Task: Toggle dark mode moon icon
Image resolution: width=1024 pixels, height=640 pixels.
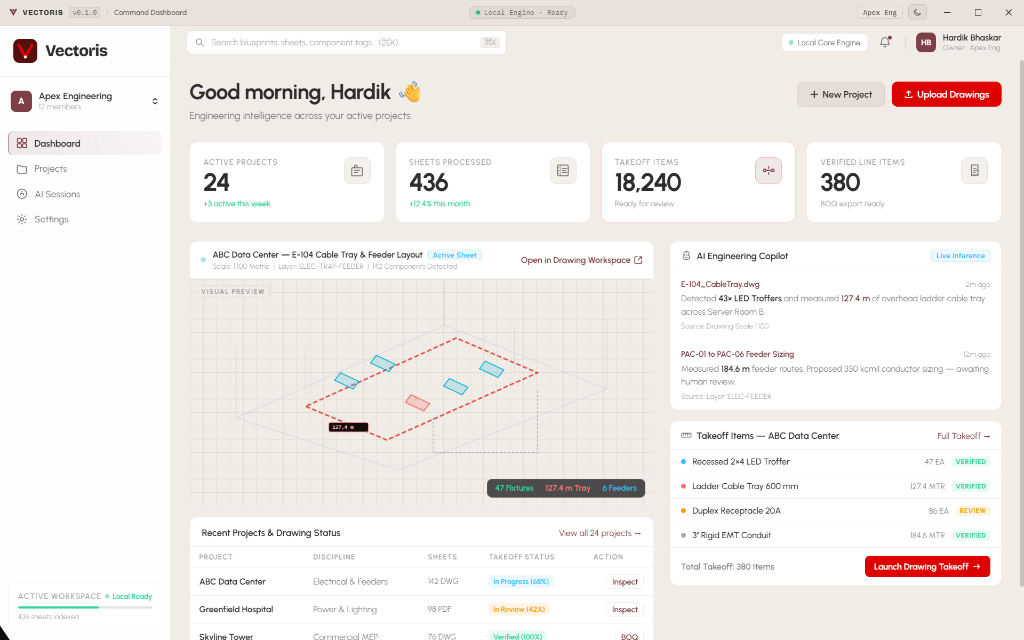Action: click(918, 12)
